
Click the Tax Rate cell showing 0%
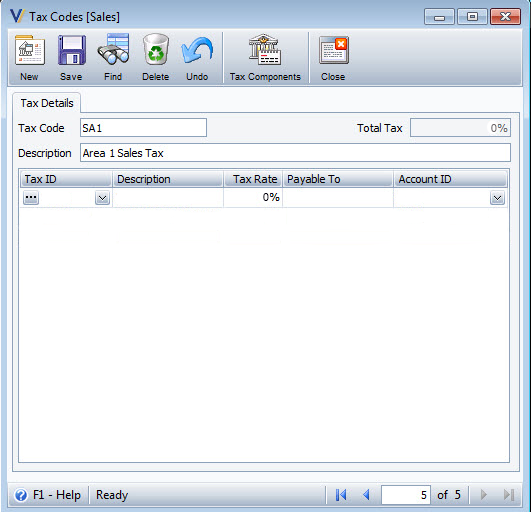(253, 197)
